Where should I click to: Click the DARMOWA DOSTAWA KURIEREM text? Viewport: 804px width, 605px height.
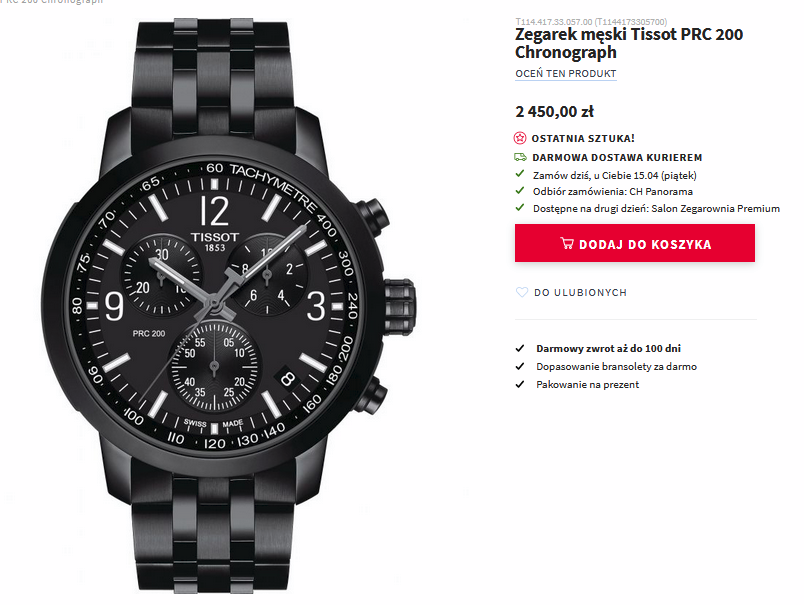pos(617,157)
